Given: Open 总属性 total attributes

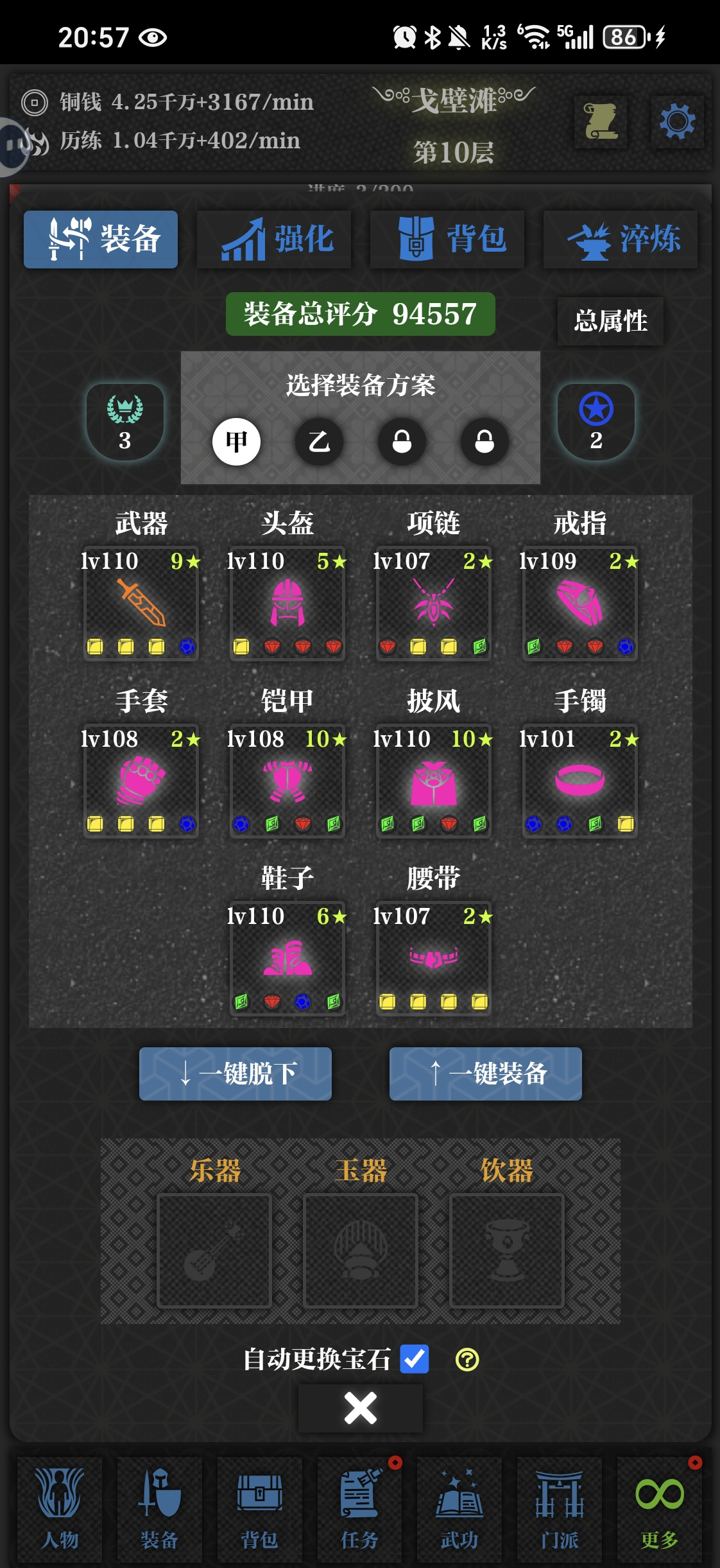Looking at the screenshot, I should [610, 320].
